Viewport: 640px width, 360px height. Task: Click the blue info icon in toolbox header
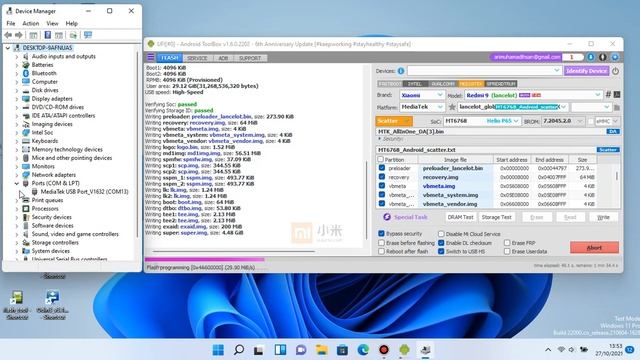click(591, 57)
